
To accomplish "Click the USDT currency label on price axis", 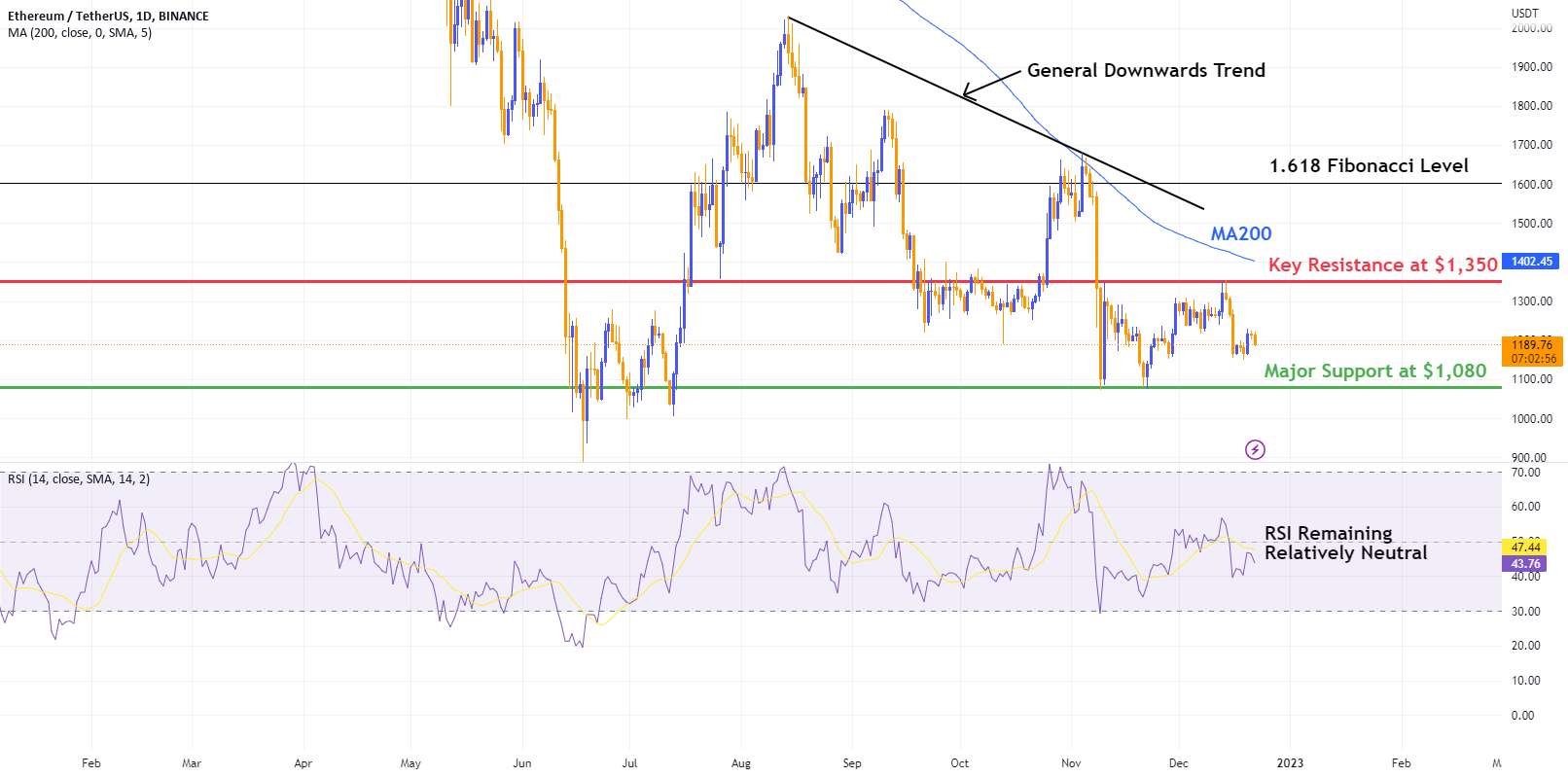I will [x=1524, y=13].
